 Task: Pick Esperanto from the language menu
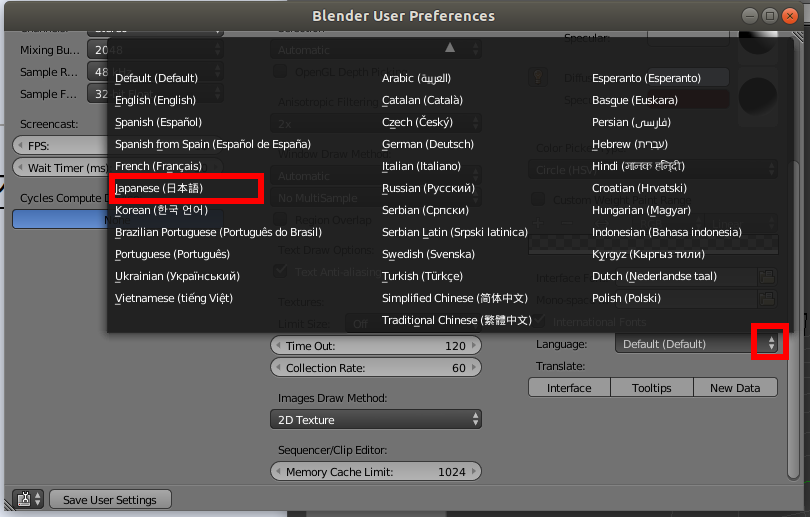click(x=646, y=78)
